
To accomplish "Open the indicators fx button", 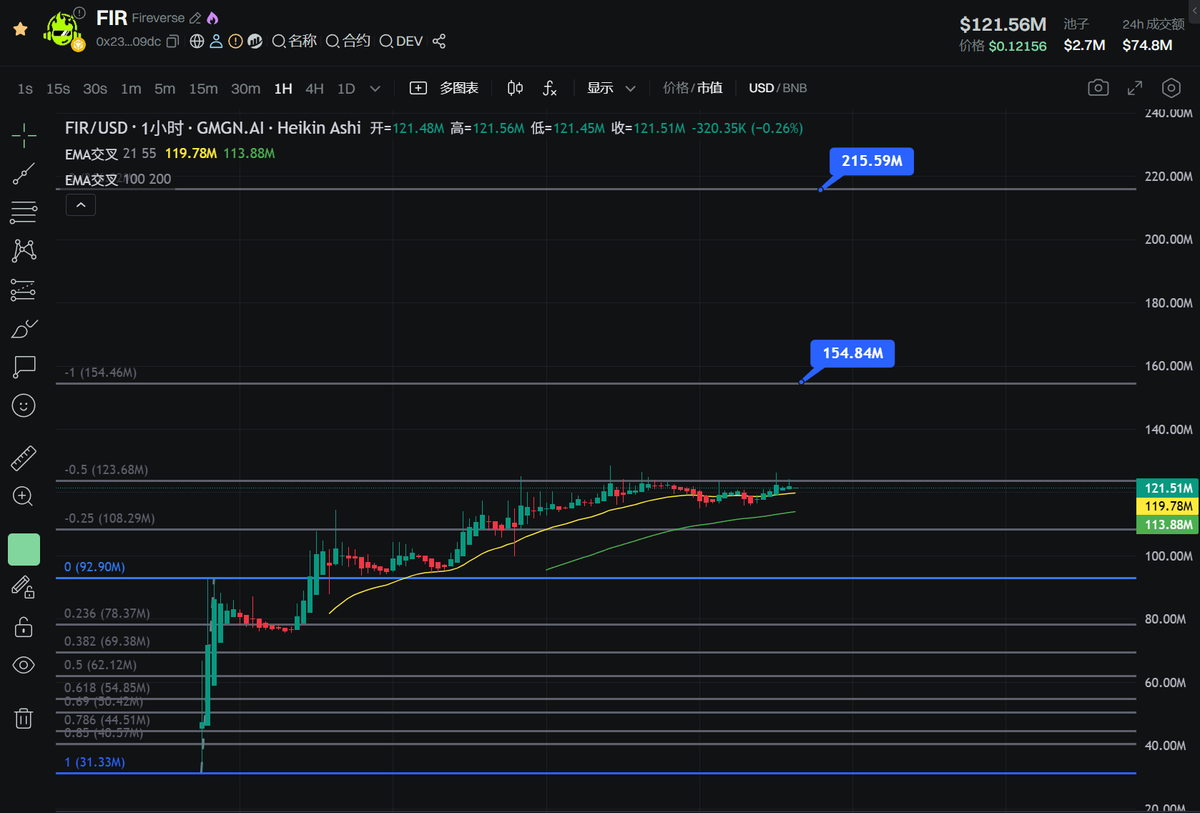I will click(550, 88).
